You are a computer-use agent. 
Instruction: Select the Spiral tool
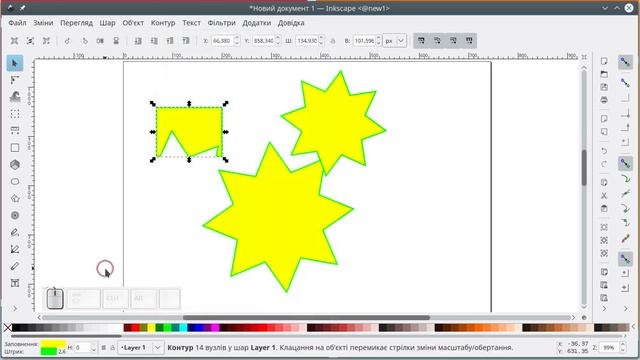(15, 215)
